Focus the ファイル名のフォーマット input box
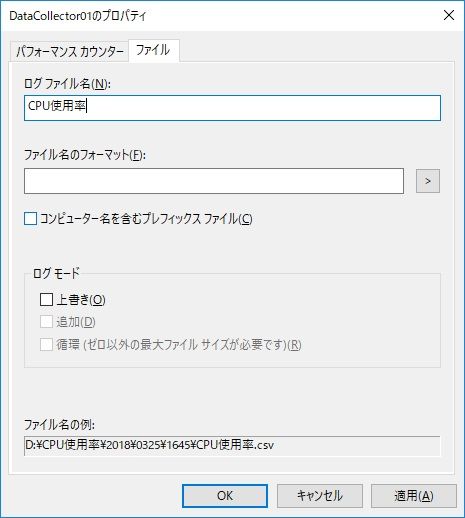Viewport: 465px width, 518px height. coord(214,181)
